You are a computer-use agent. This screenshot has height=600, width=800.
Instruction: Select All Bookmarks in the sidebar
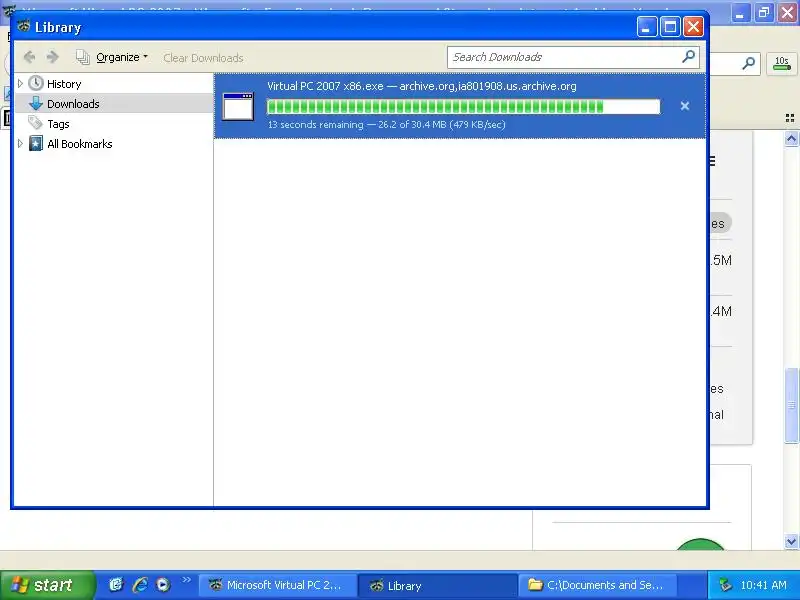pos(80,144)
